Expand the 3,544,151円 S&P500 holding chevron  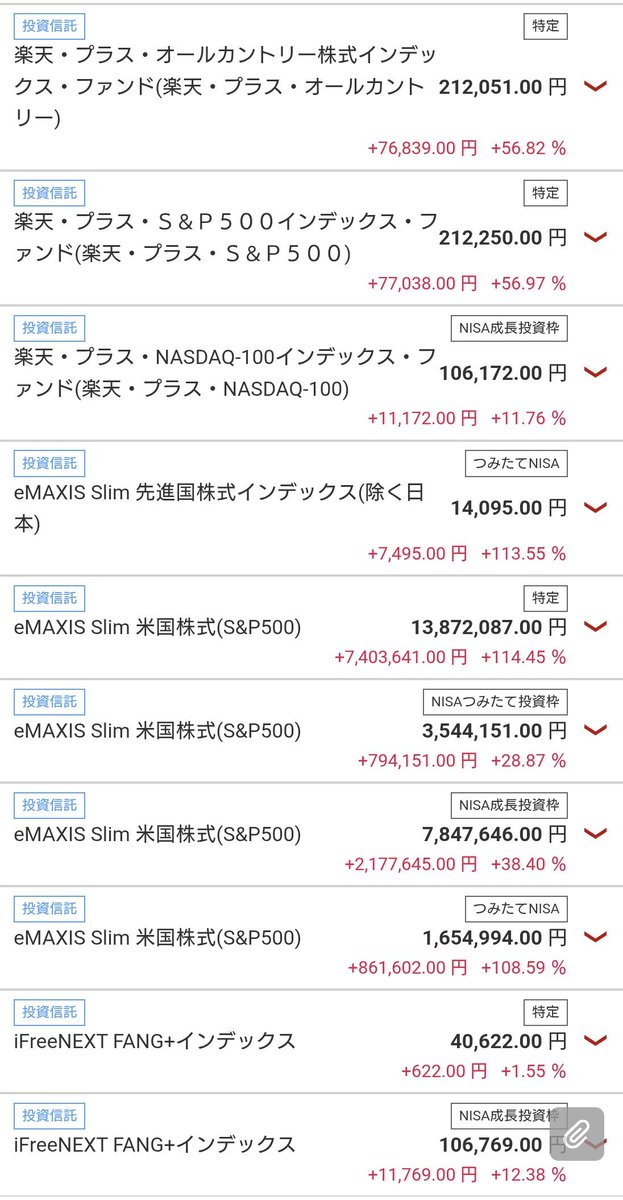pos(595,730)
